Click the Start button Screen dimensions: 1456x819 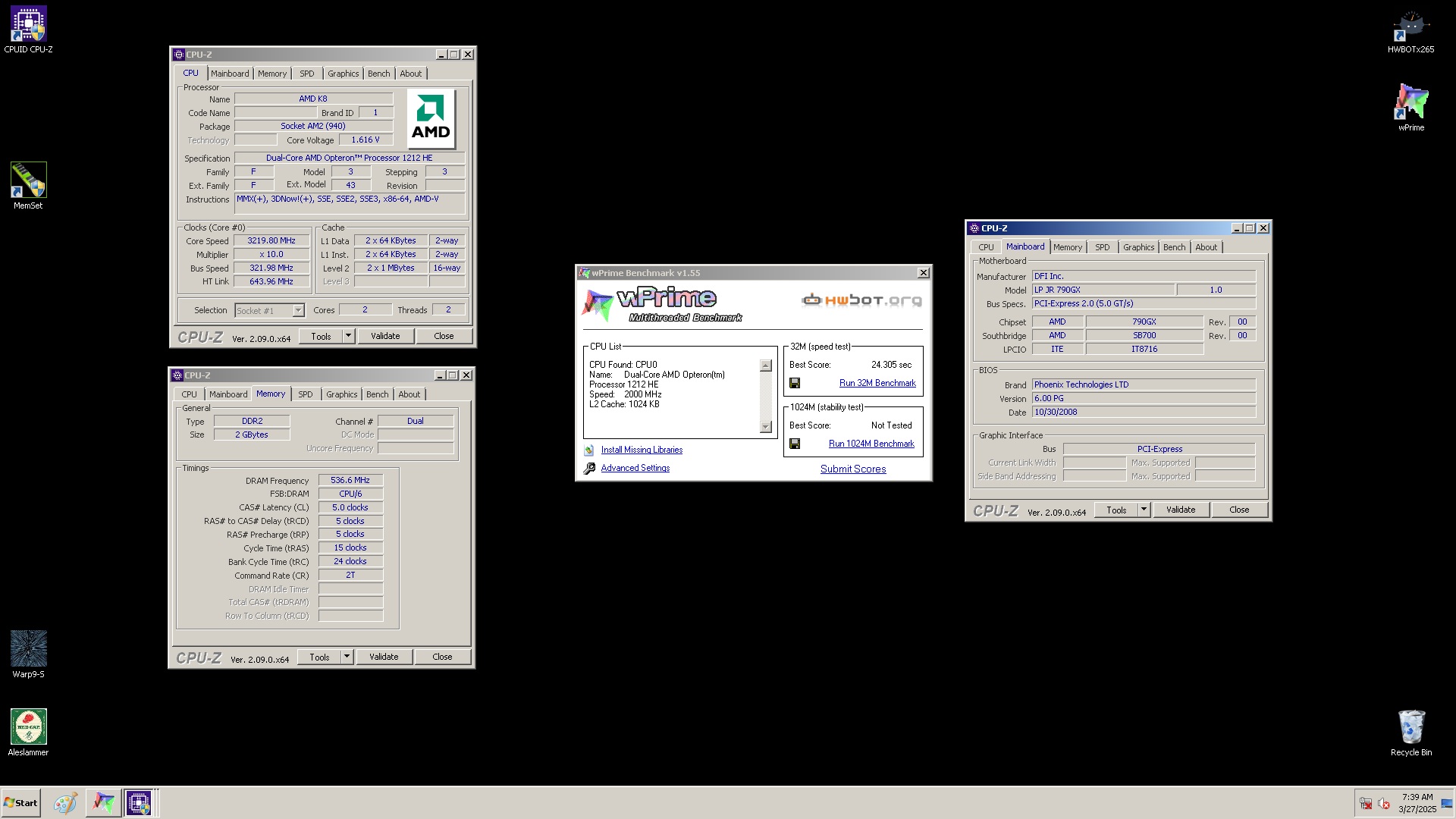20,802
